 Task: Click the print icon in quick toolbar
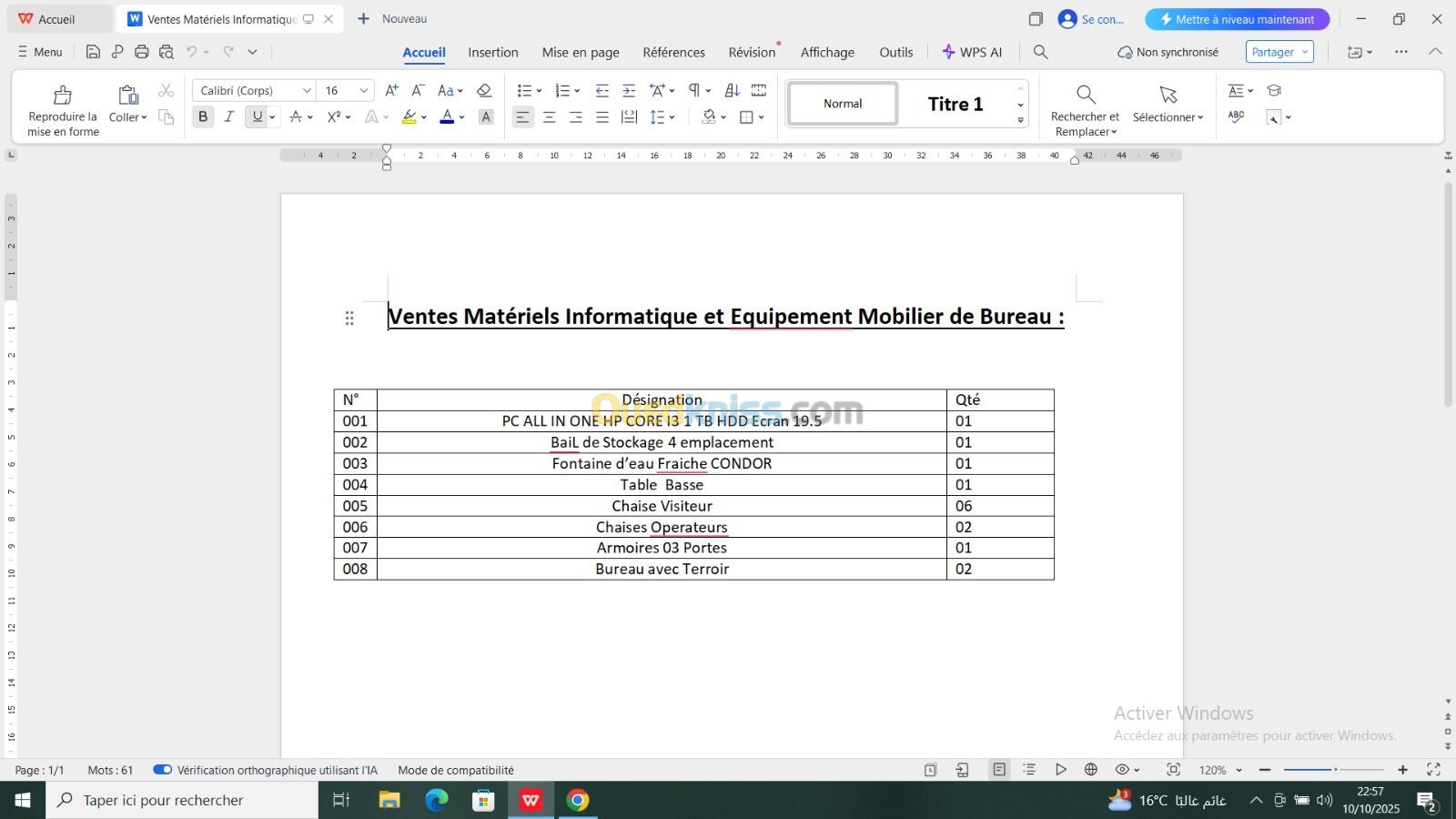coord(141,52)
